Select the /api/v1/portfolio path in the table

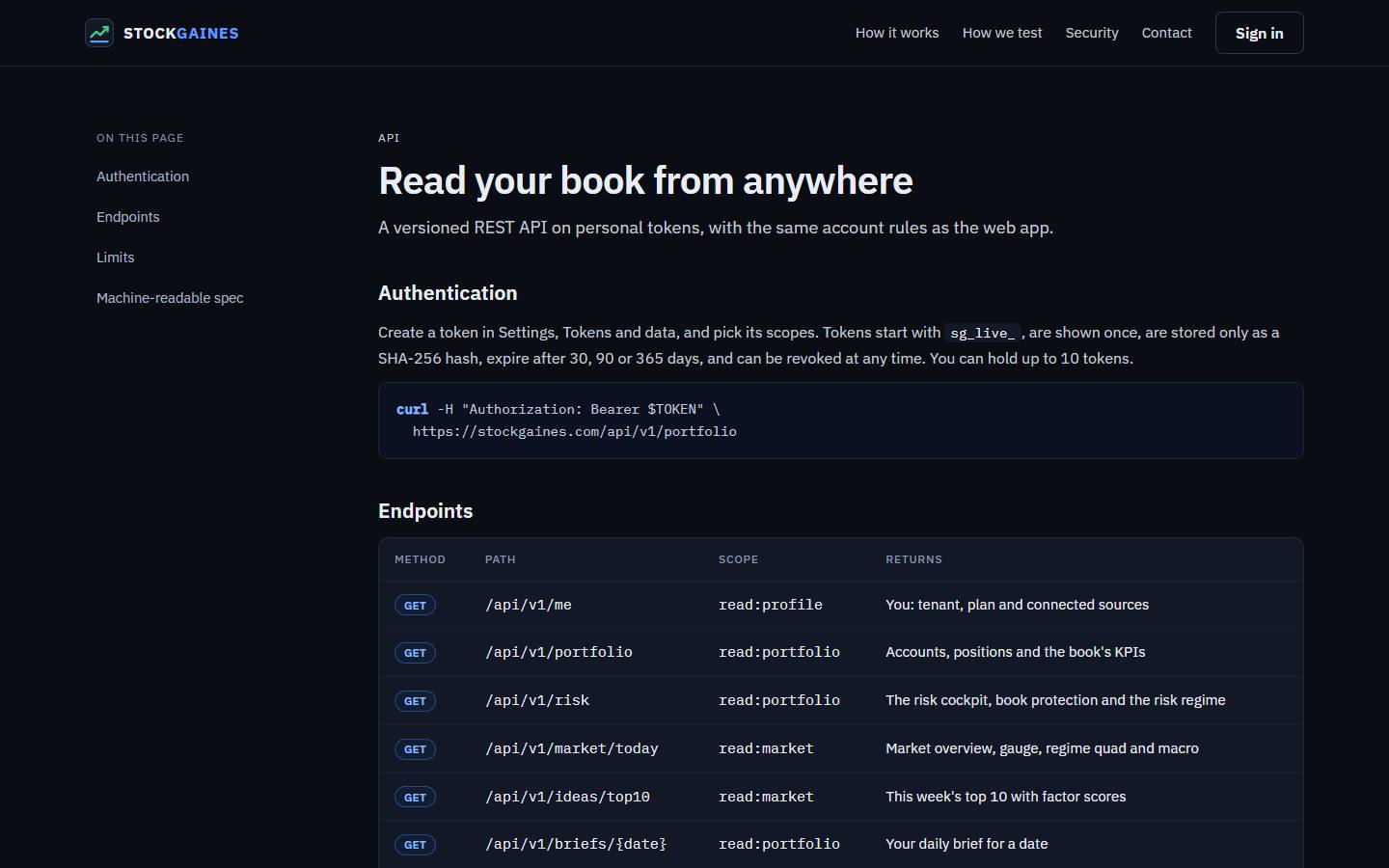point(559,652)
